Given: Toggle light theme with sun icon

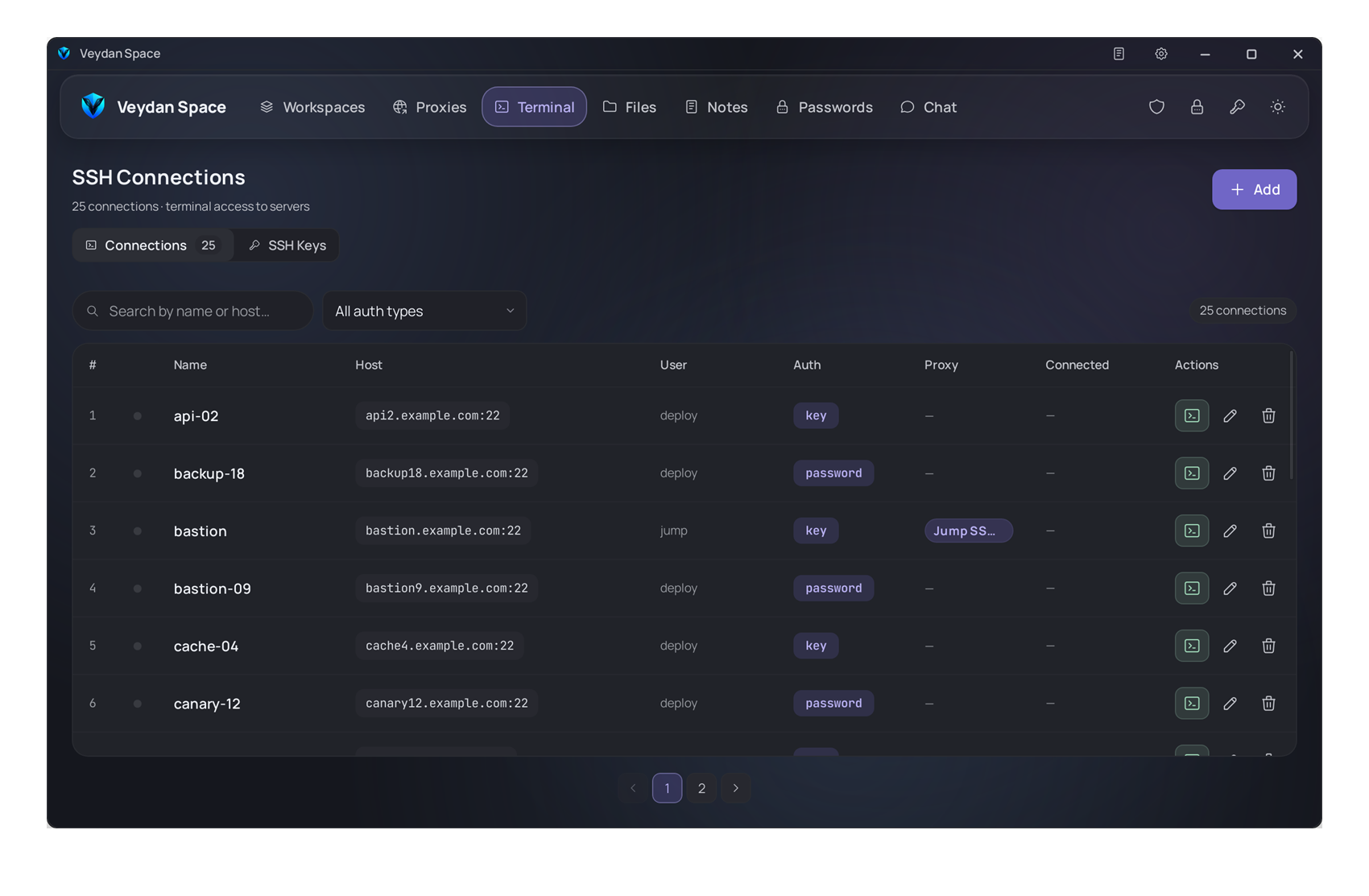Looking at the screenshot, I should coord(1277,107).
